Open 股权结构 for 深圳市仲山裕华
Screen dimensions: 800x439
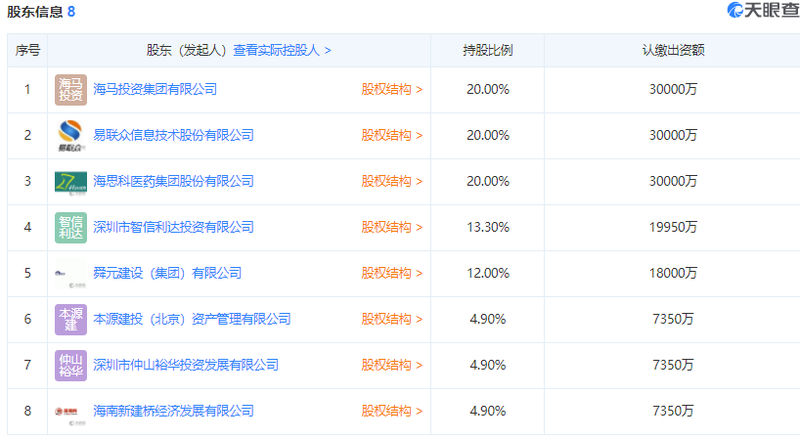392,365
